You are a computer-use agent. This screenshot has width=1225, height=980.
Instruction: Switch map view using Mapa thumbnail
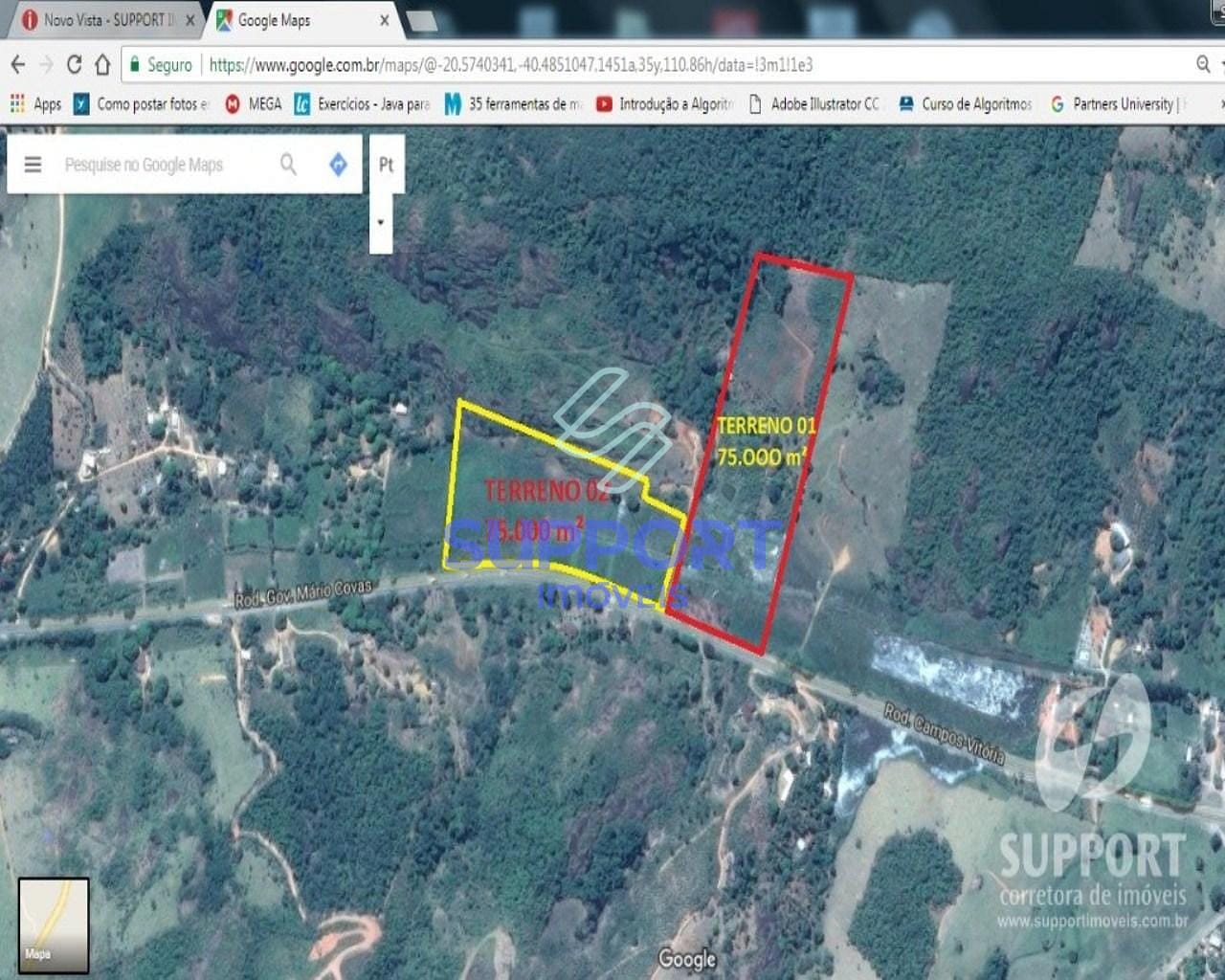pos(54,924)
